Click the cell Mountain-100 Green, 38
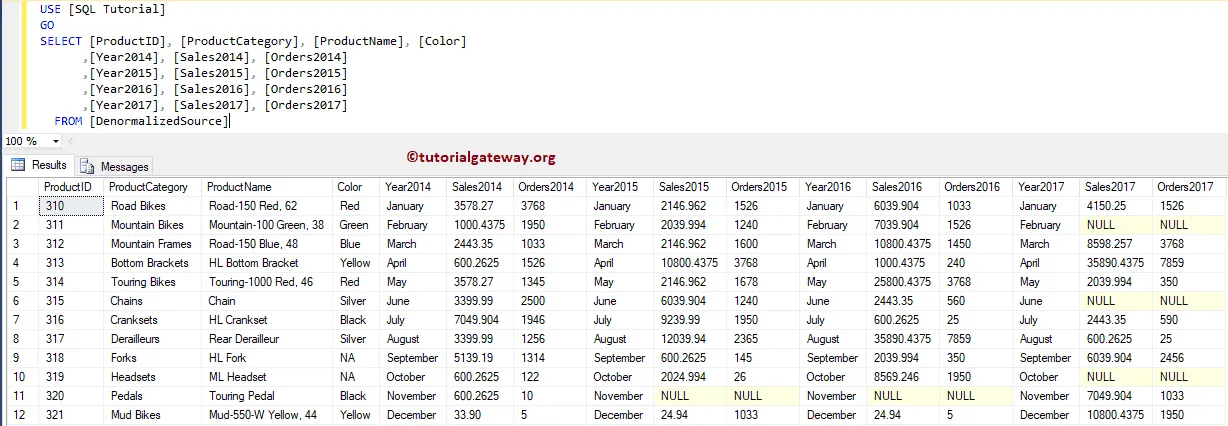The width and height of the screenshot is (1228, 426). pos(267,225)
